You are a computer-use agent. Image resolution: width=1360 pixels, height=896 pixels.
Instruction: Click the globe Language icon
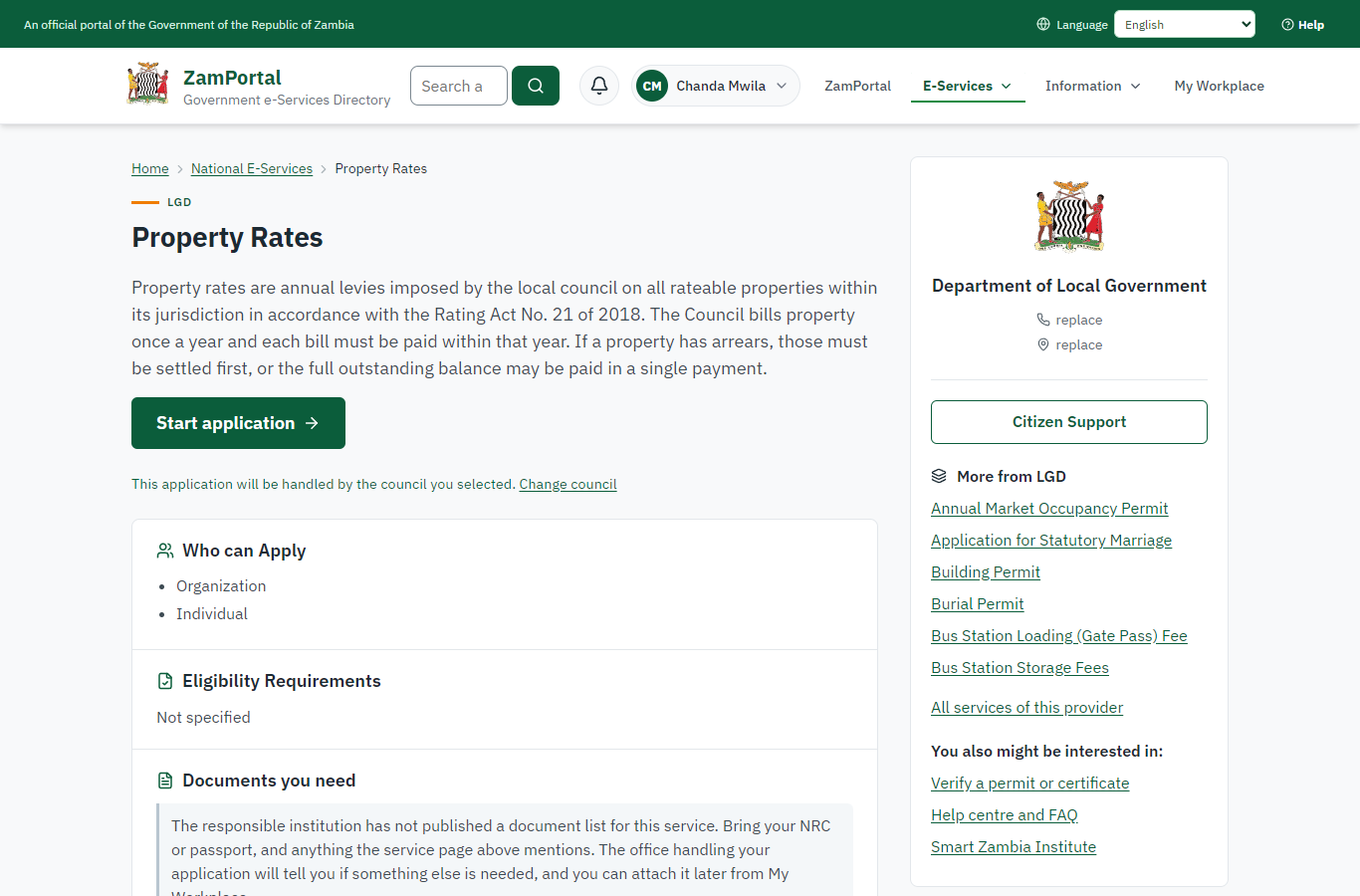click(1043, 24)
